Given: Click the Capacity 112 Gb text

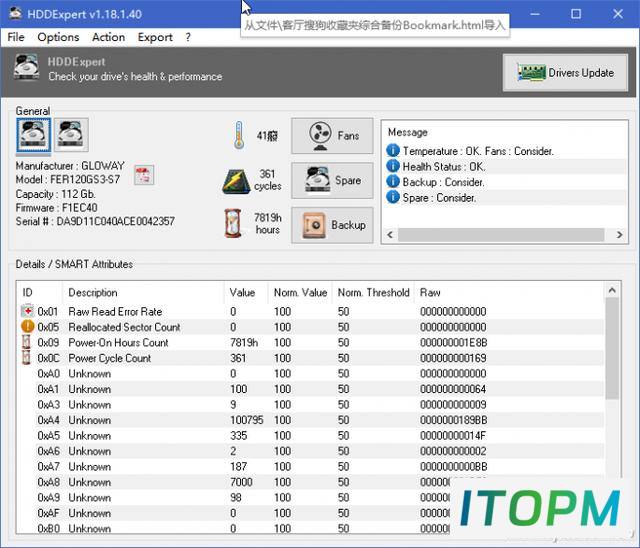Looking at the screenshot, I should [56, 194].
